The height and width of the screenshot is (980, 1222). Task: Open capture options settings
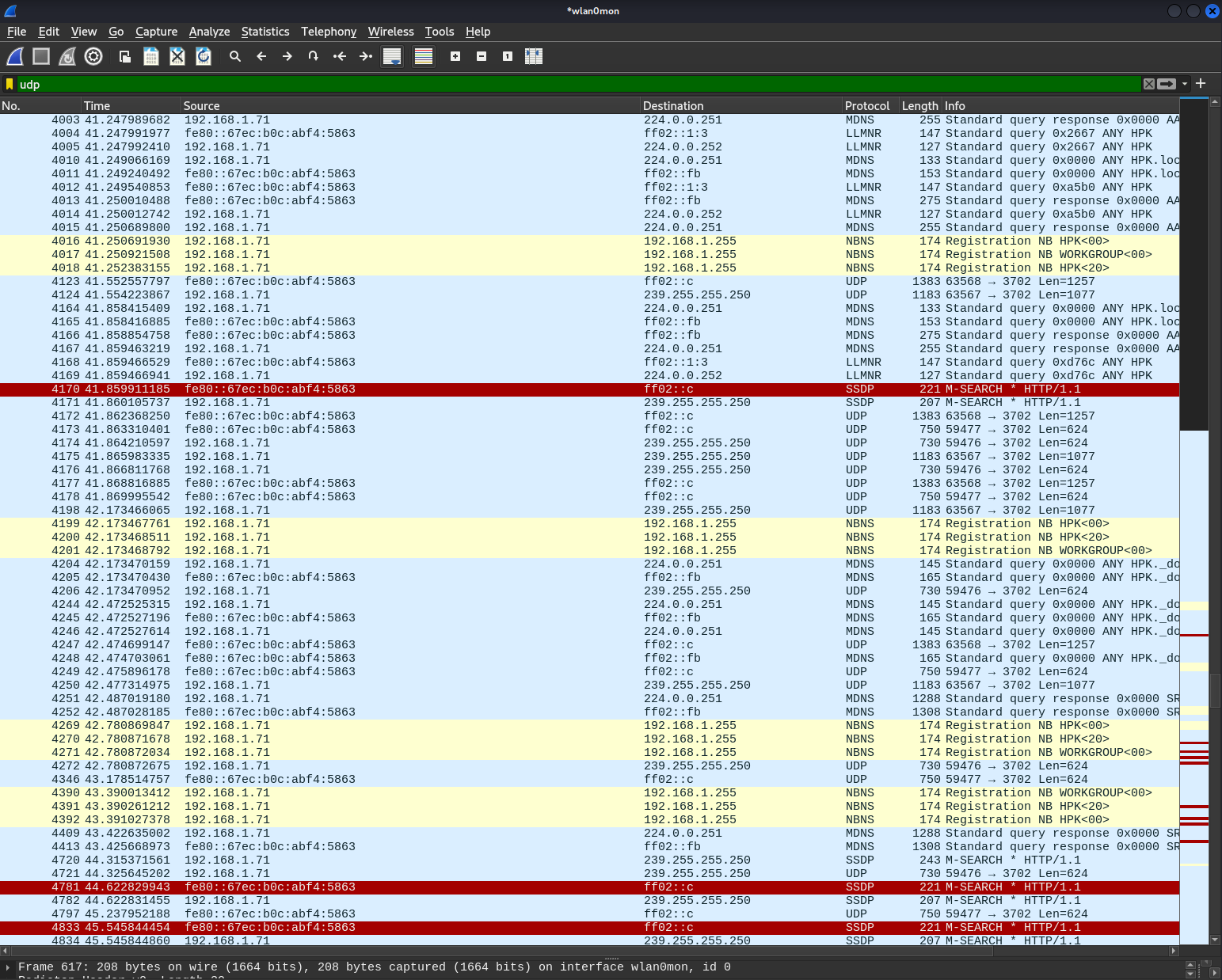tap(93, 56)
